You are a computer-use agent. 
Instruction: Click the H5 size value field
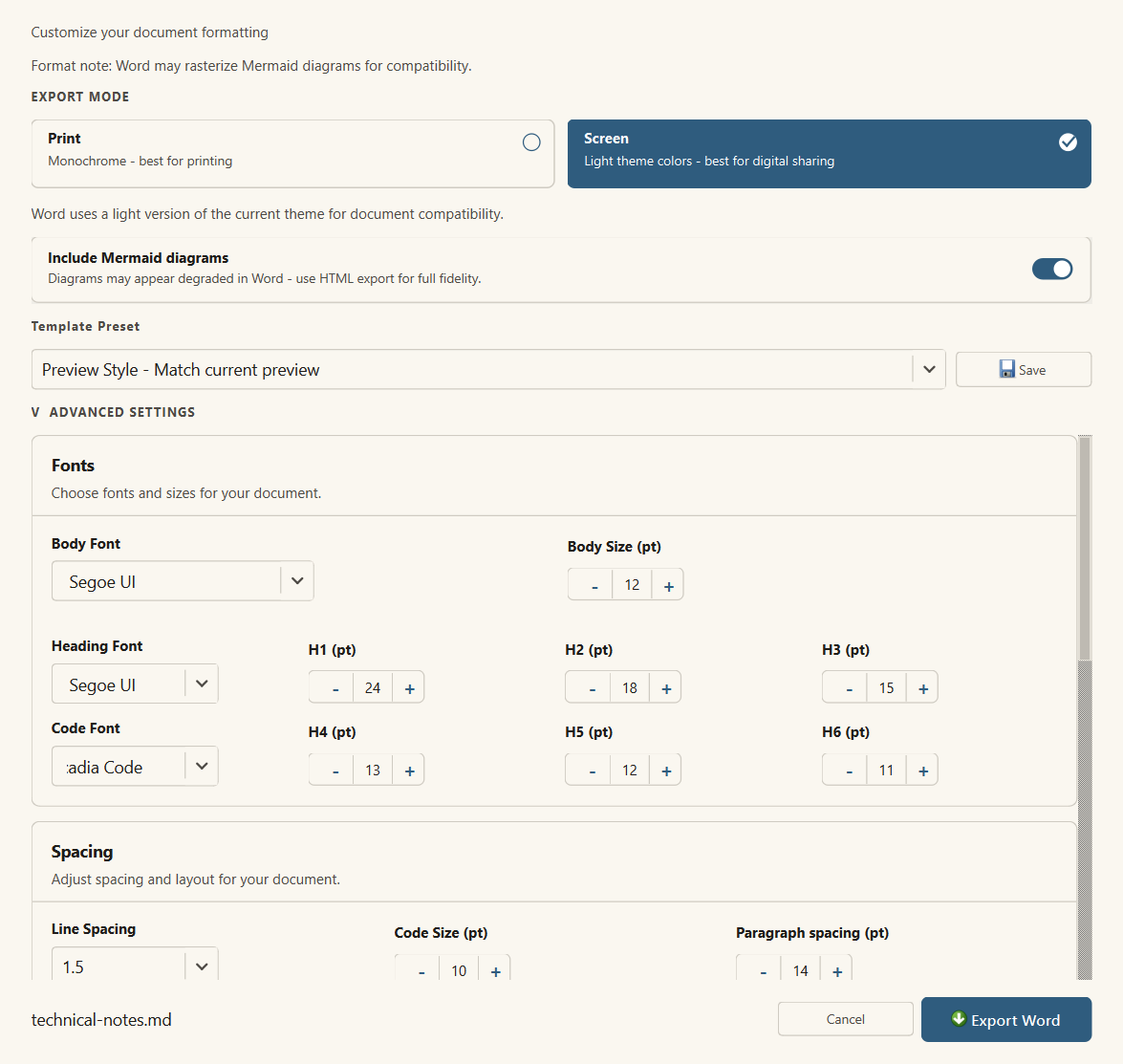(x=630, y=771)
